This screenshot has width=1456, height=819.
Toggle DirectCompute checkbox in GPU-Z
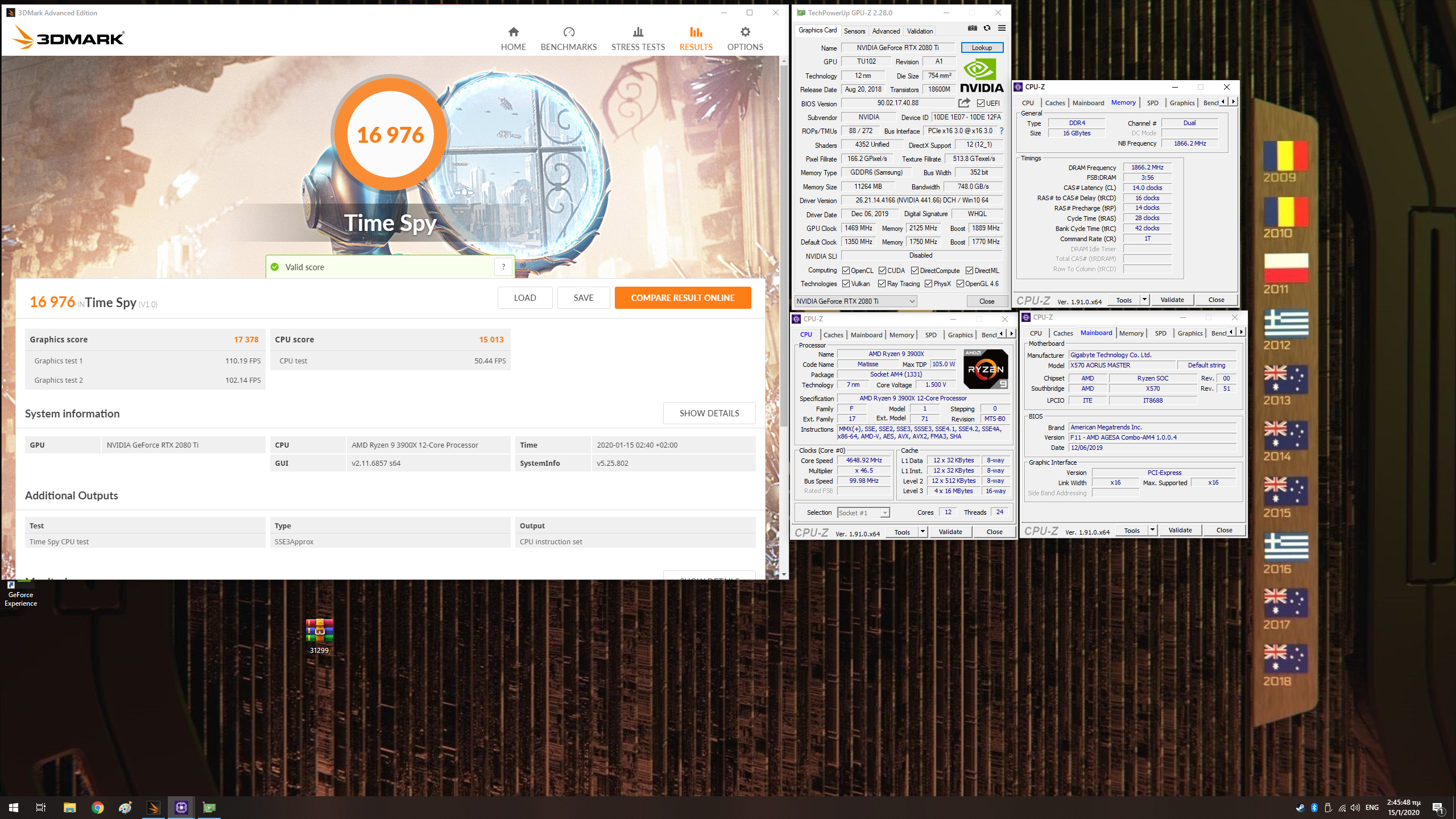(915, 271)
